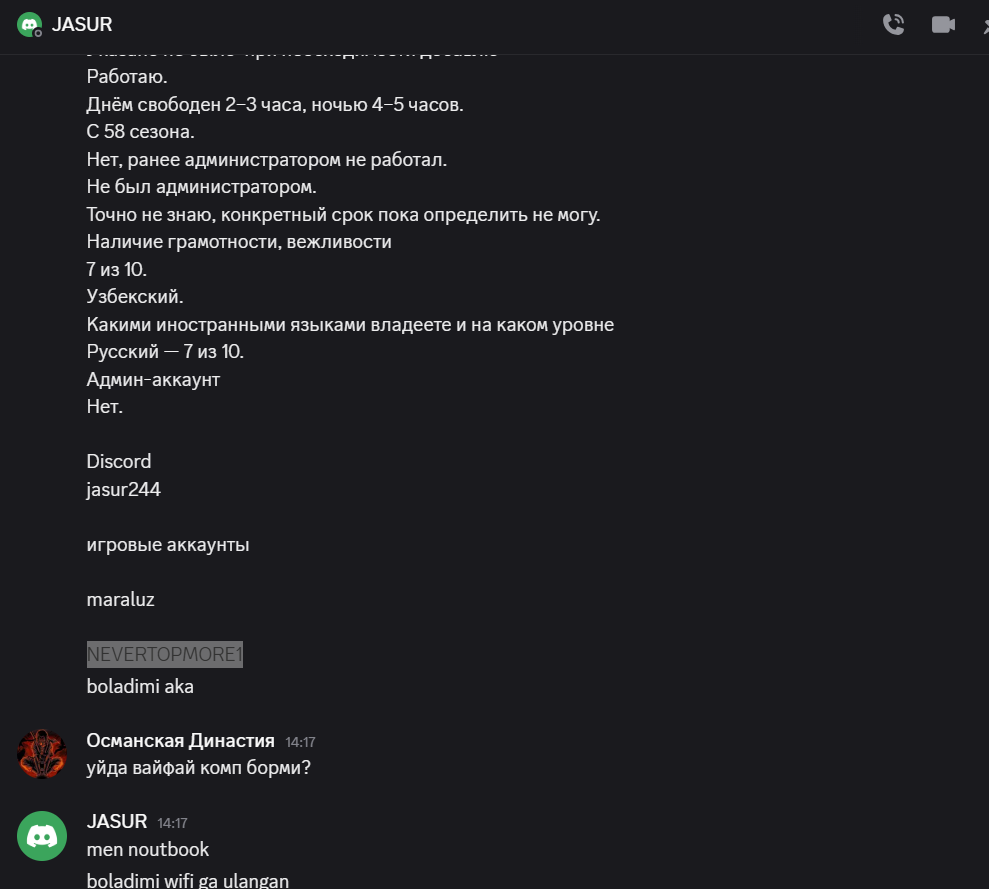This screenshot has height=889, width=989.
Task: Click the JASUR username above 'men noutbook'
Action: (117, 822)
